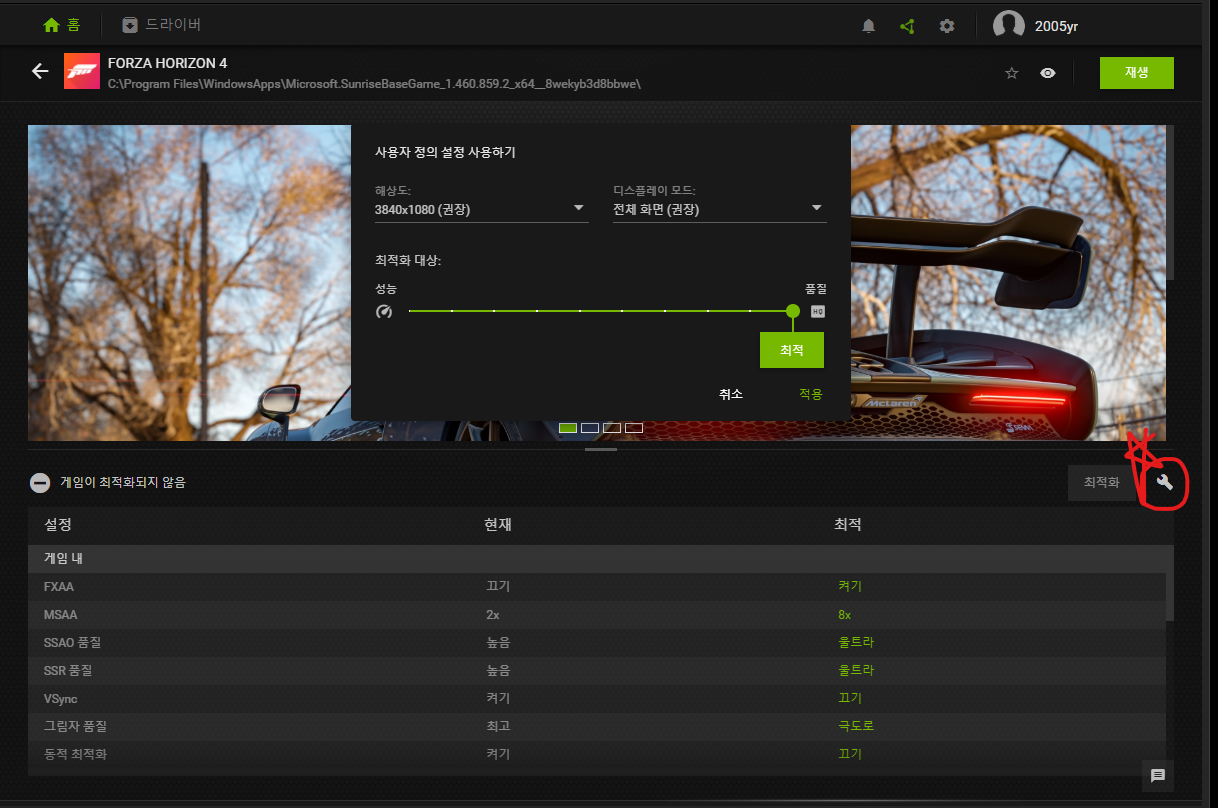Mark game as favorite with star icon
This screenshot has width=1218, height=808.
[x=1011, y=73]
